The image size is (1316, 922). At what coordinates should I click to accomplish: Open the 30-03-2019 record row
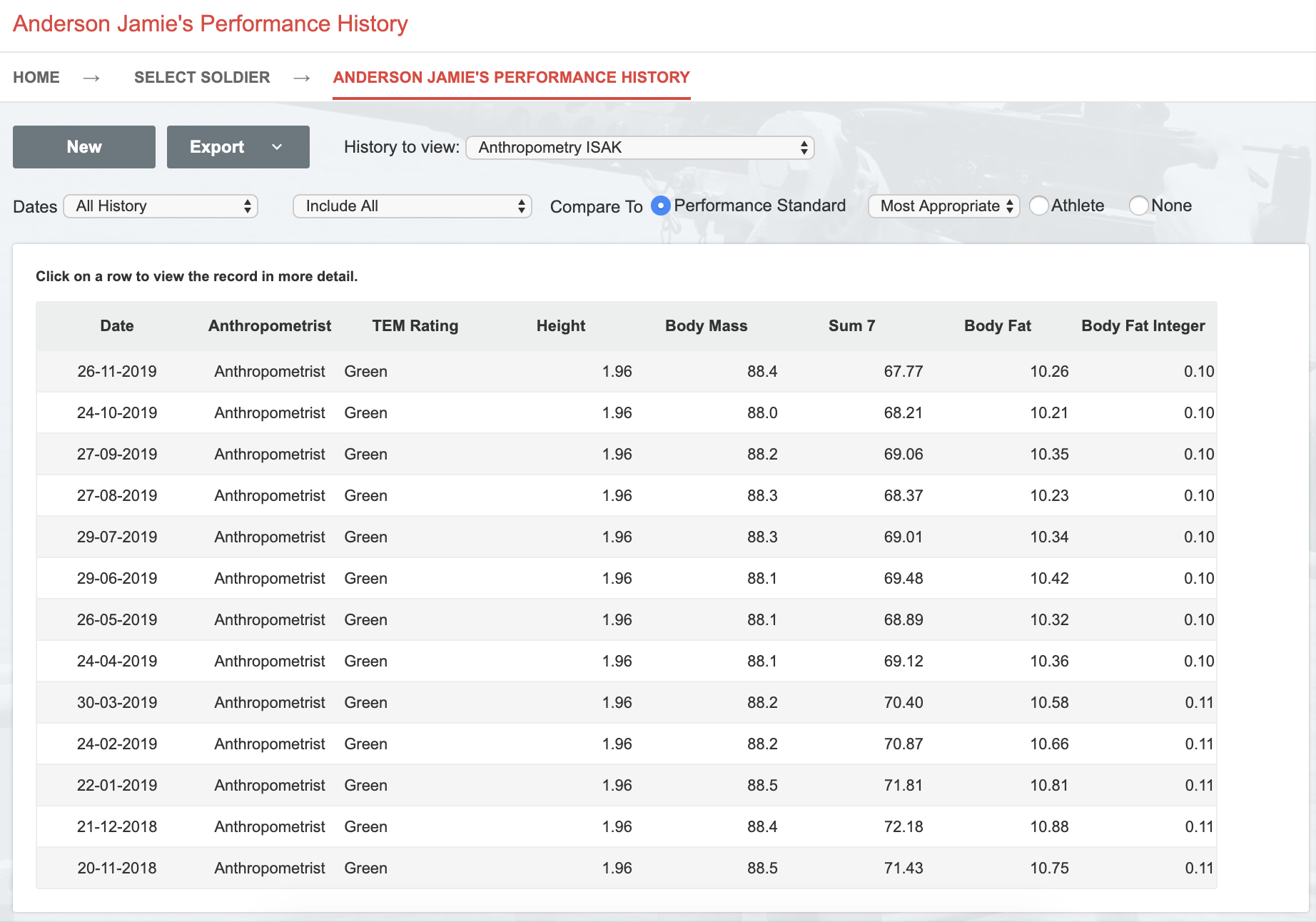pyautogui.click(x=627, y=703)
